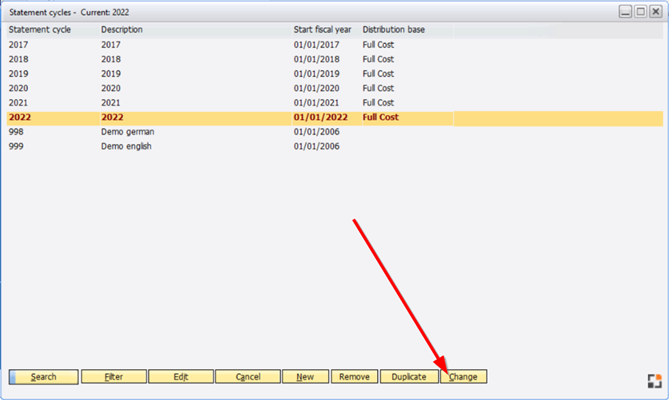Click the Distribution base column header
This screenshot has width=669, height=400.
[x=393, y=30]
